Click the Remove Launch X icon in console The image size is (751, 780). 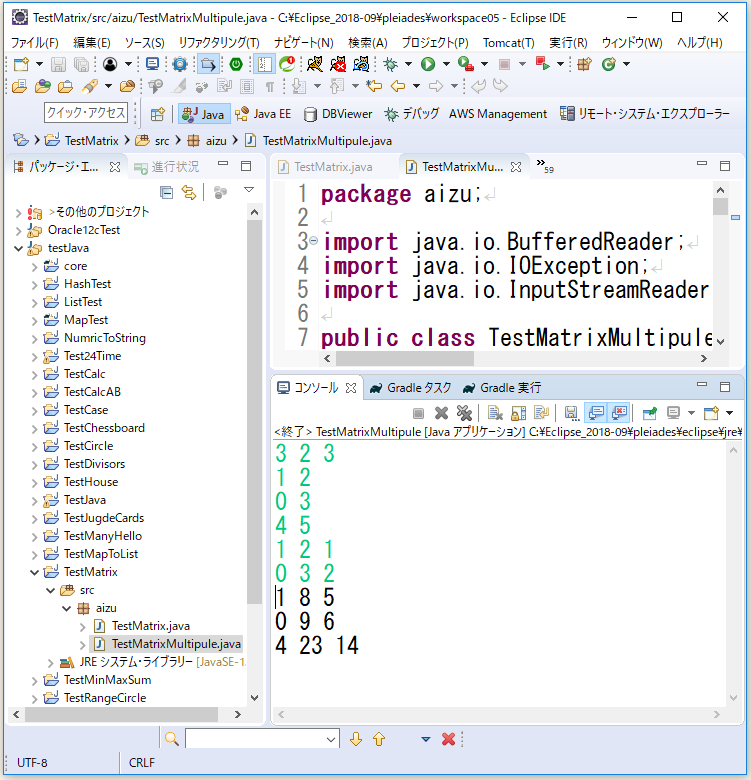pyautogui.click(x=441, y=413)
